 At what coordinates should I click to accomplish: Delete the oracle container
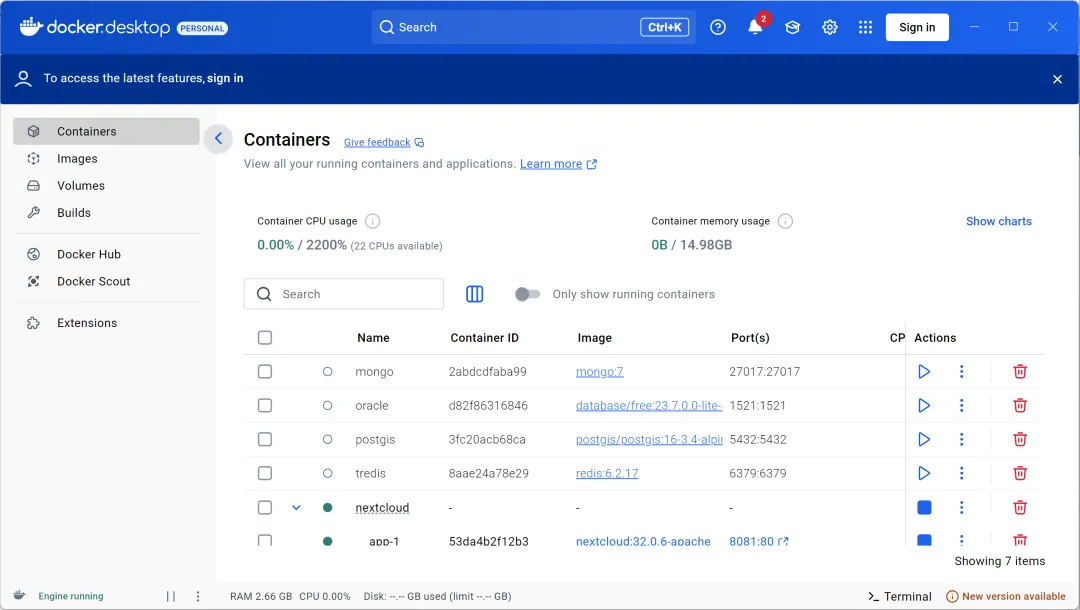coord(1020,406)
